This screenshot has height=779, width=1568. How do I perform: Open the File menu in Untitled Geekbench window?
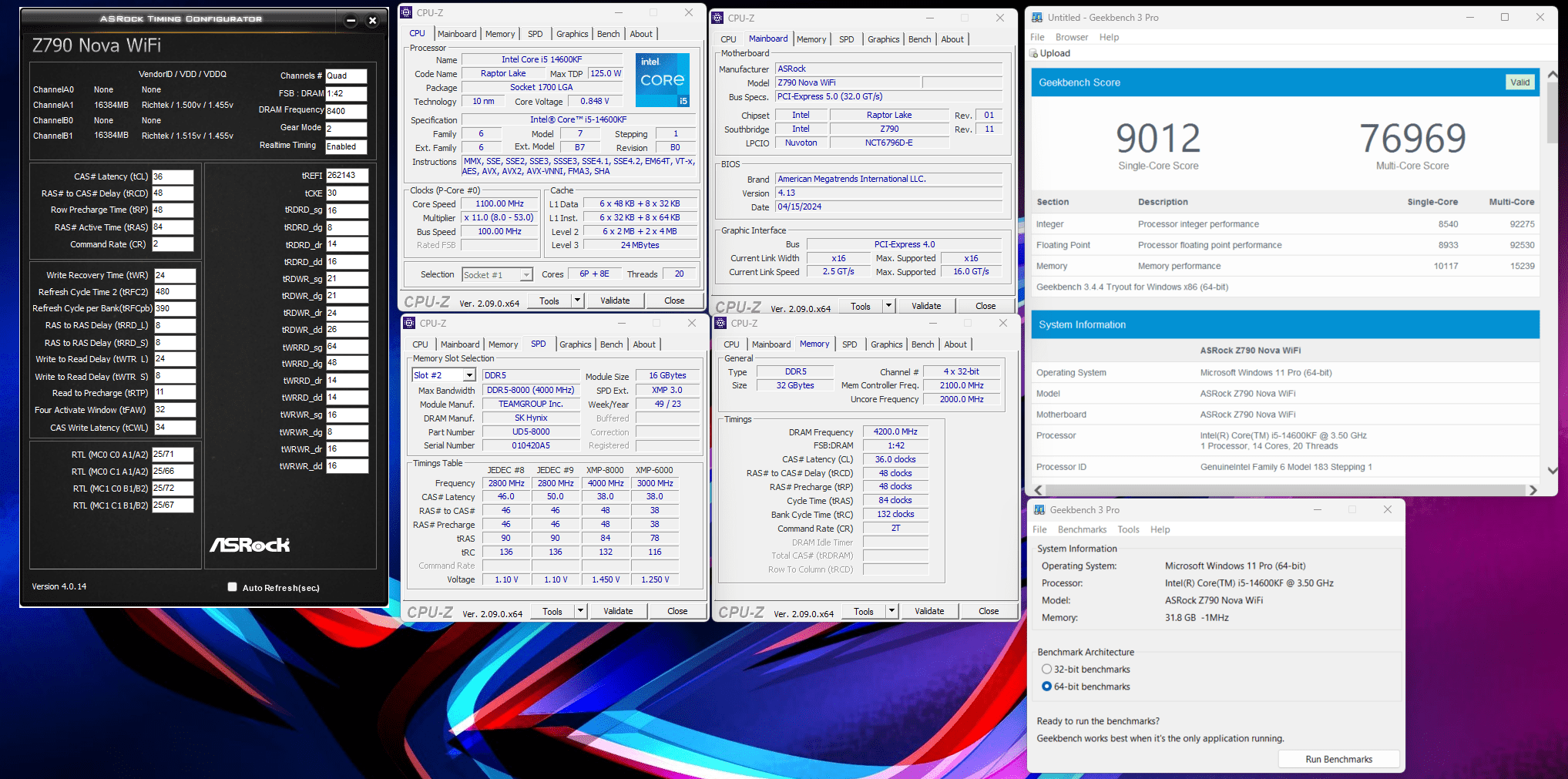(1037, 37)
